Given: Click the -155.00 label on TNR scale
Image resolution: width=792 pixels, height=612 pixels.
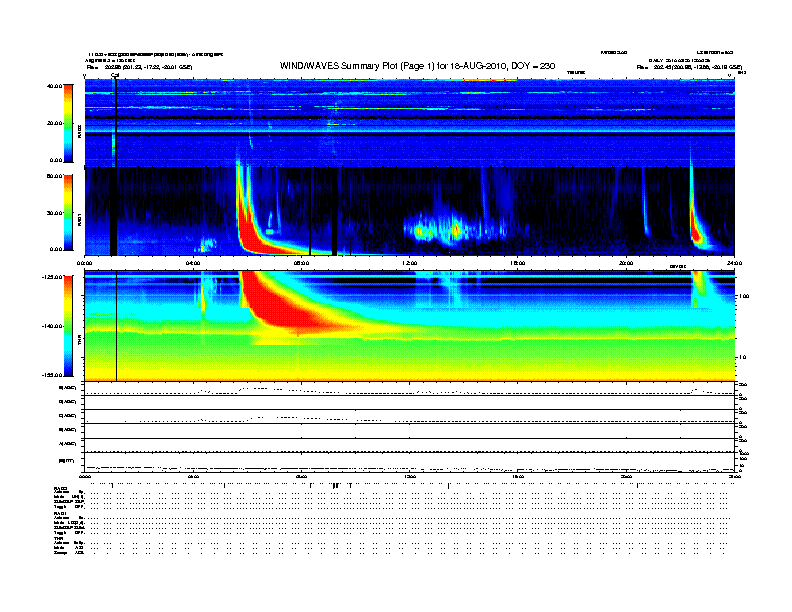Looking at the screenshot, I should pos(52,375).
